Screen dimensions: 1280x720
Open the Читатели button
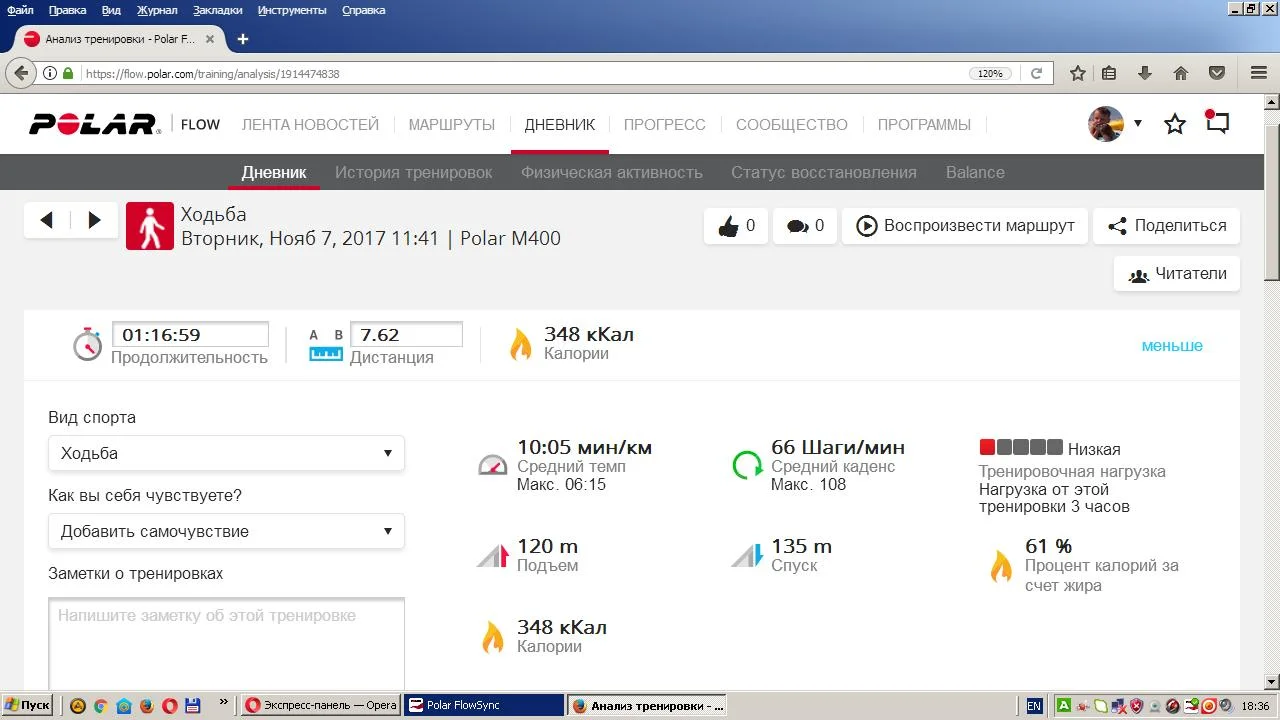[x=1177, y=274]
